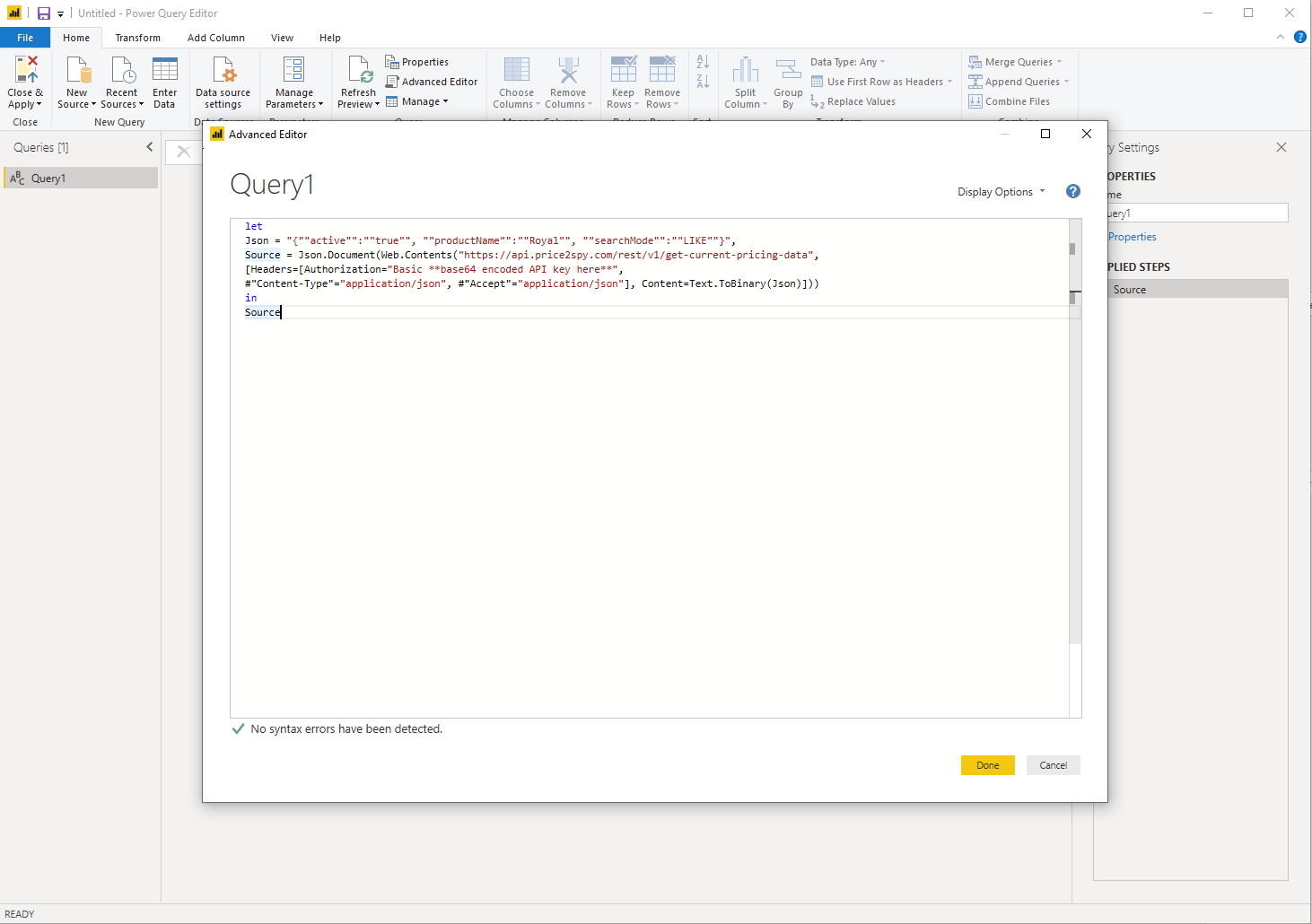Screen dimensions: 1312x924
Task: Click Group By icon
Action: (x=788, y=70)
